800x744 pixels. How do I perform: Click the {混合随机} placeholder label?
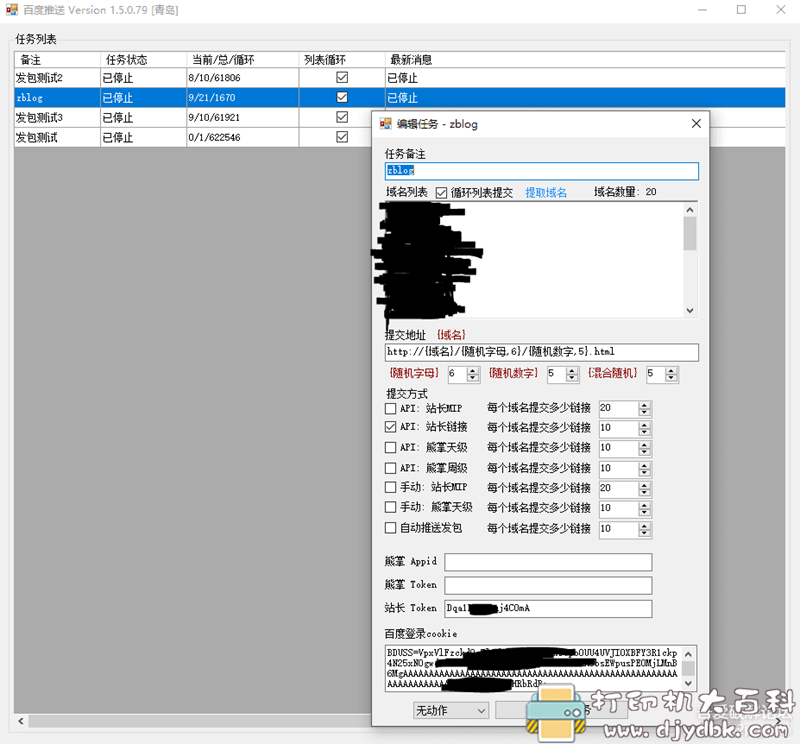coord(612,374)
